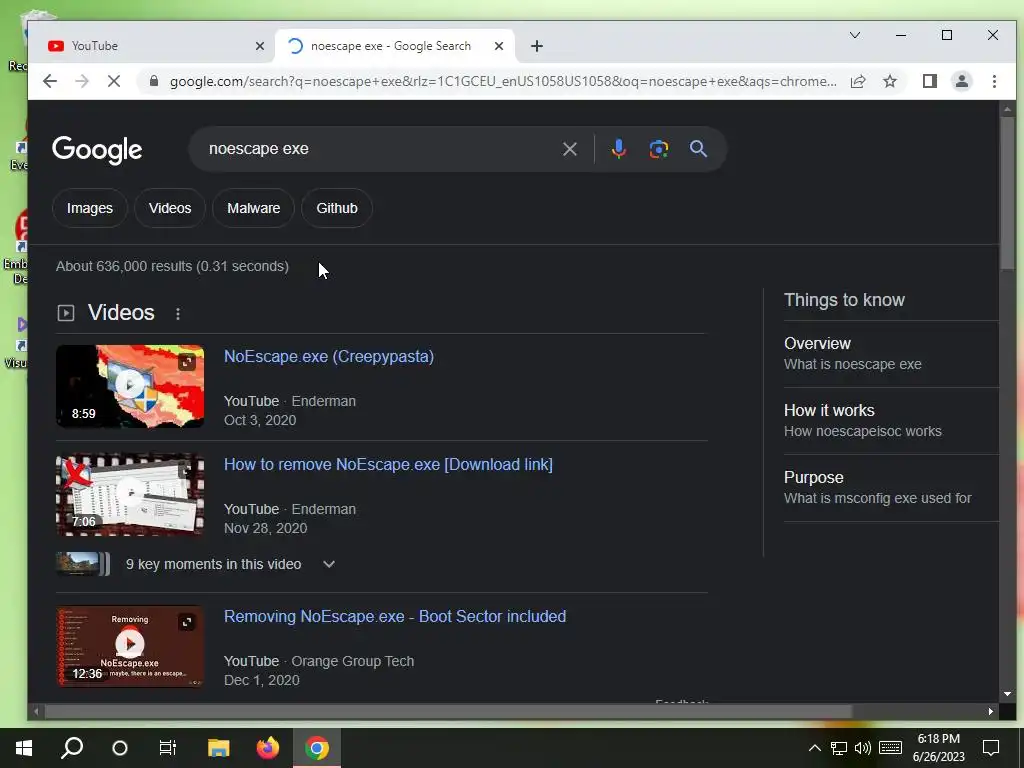The height and width of the screenshot is (768, 1024).
Task: Submit search with magnifier icon
Action: (x=698, y=149)
